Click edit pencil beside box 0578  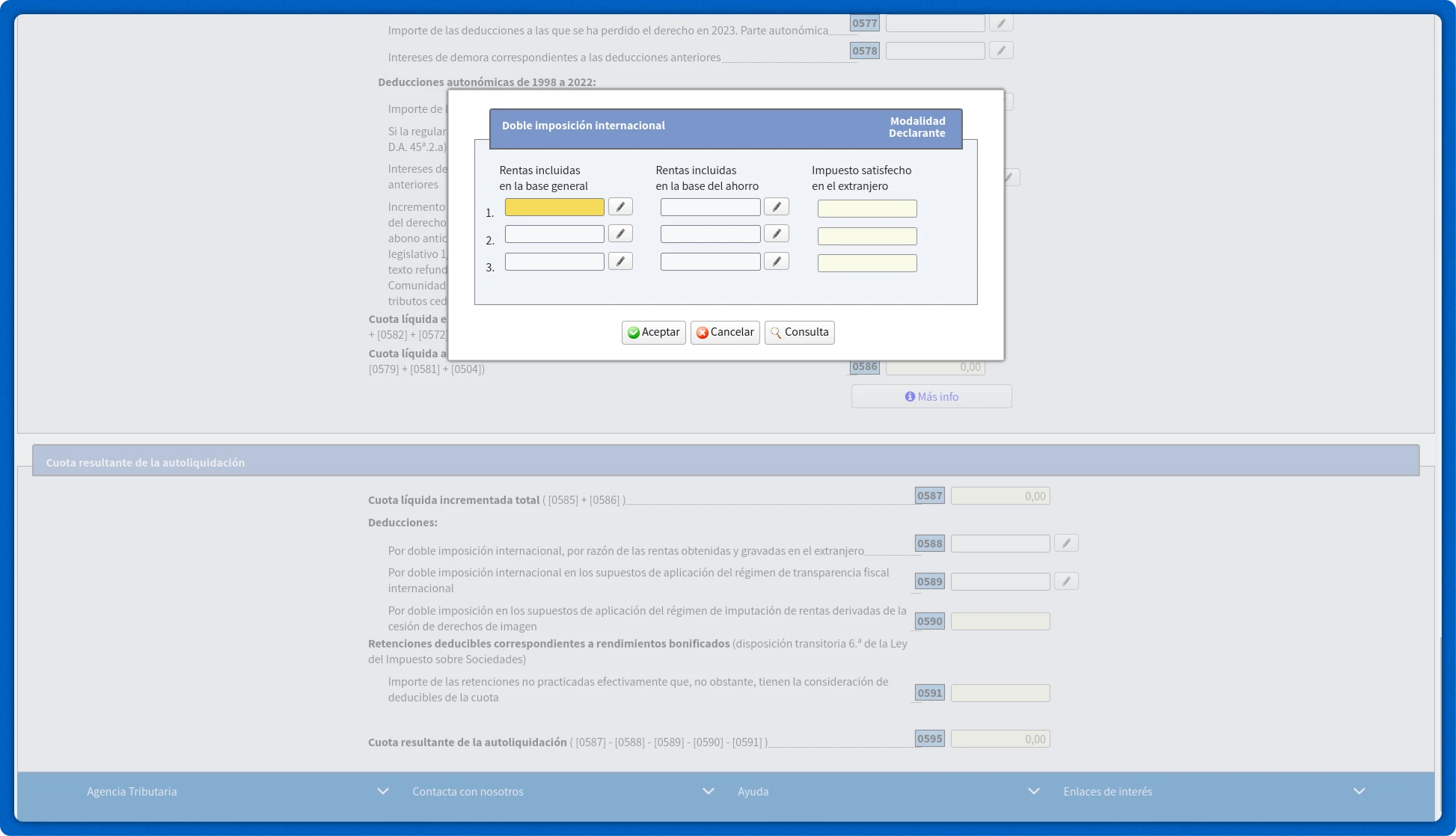[x=1001, y=51]
